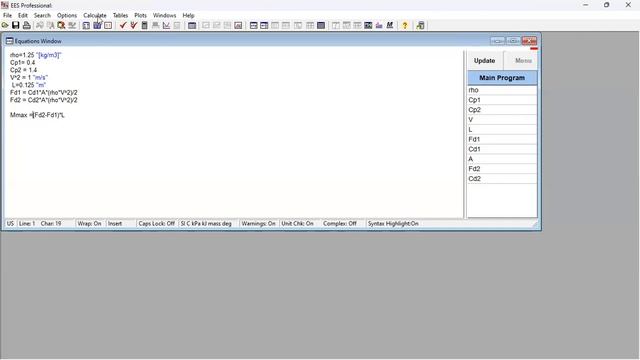Open the Search menu
The image size is (640, 360).
pyautogui.click(x=42, y=15)
